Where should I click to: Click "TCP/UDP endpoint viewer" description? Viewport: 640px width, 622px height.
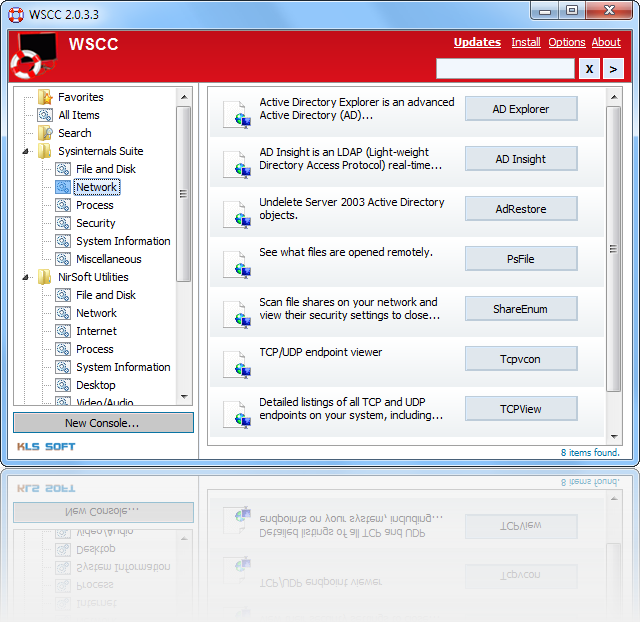(x=321, y=352)
